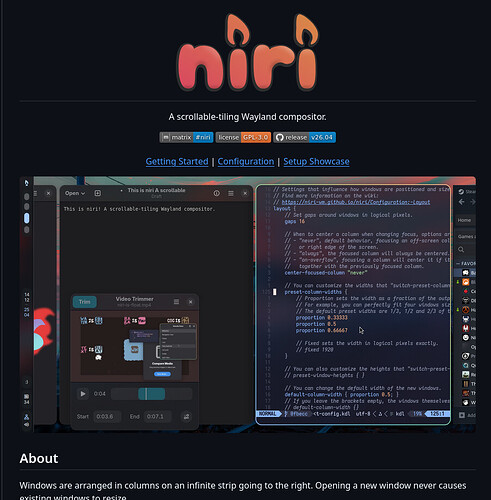This screenshot has width=491, height=500.
Task: Click the 14 12 clock in side bar
Action: (x=27, y=297)
